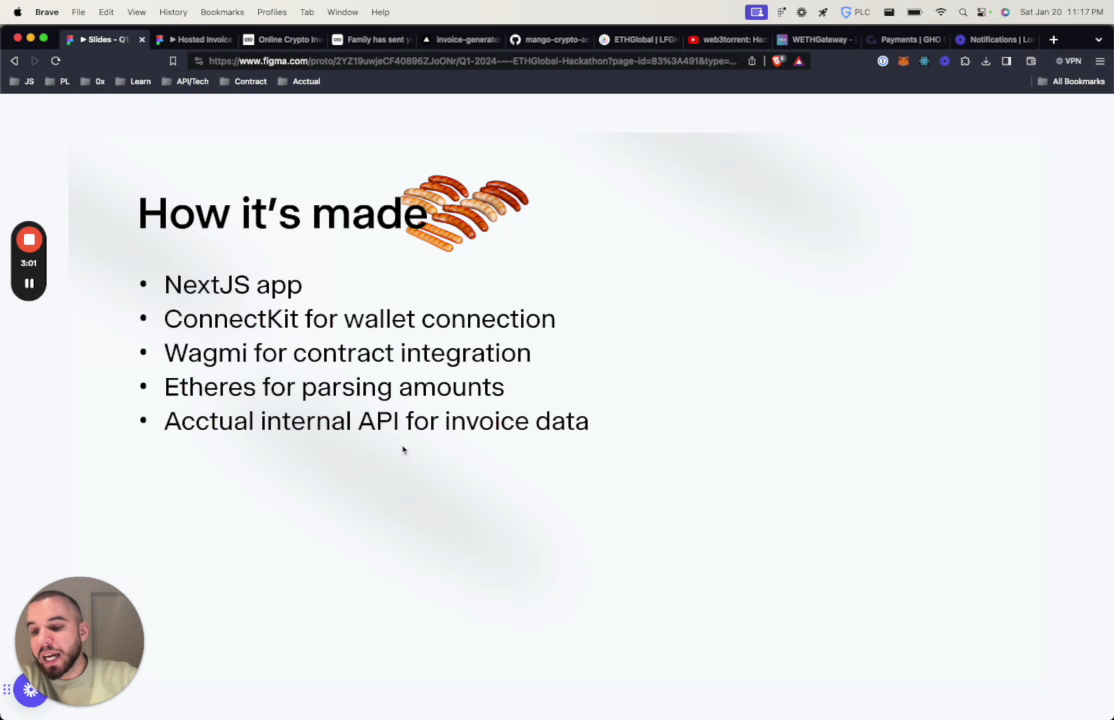Open the API/Tech bookmarks folder
The height and width of the screenshot is (720, 1114).
click(x=185, y=82)
